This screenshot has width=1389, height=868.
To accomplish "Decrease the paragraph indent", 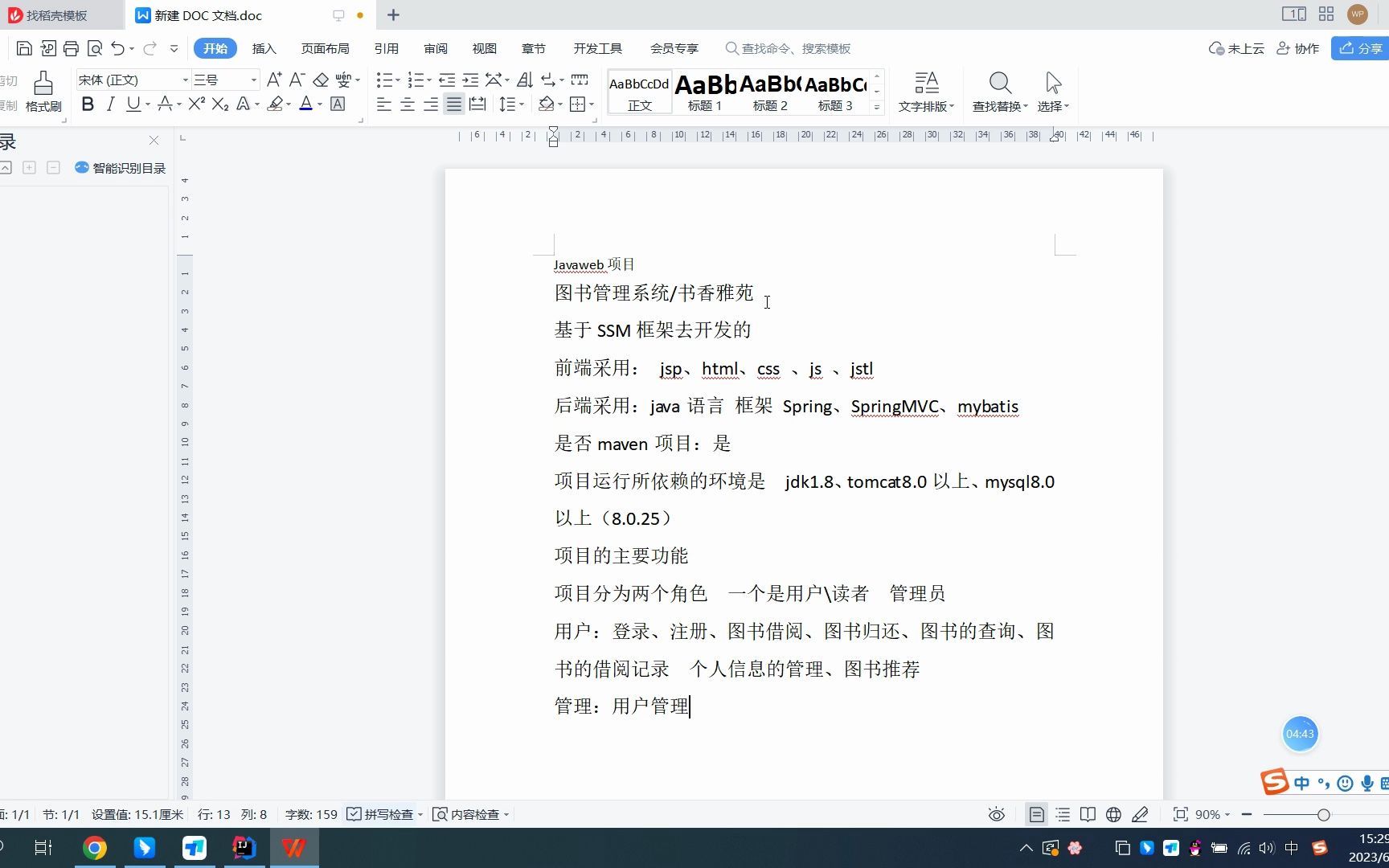I will pyautogui.click(x=447, y=80).
